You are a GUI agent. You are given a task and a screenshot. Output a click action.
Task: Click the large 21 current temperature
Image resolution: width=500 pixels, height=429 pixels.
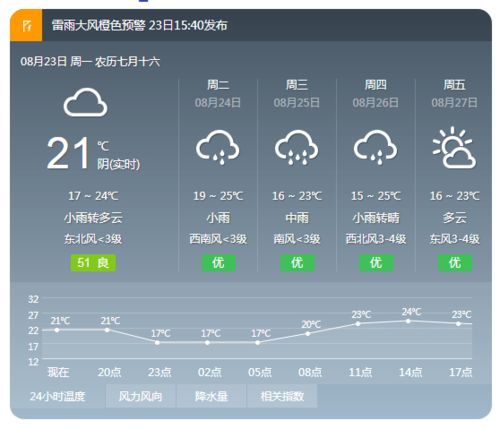pyautogui.click(x=68, y=153)
